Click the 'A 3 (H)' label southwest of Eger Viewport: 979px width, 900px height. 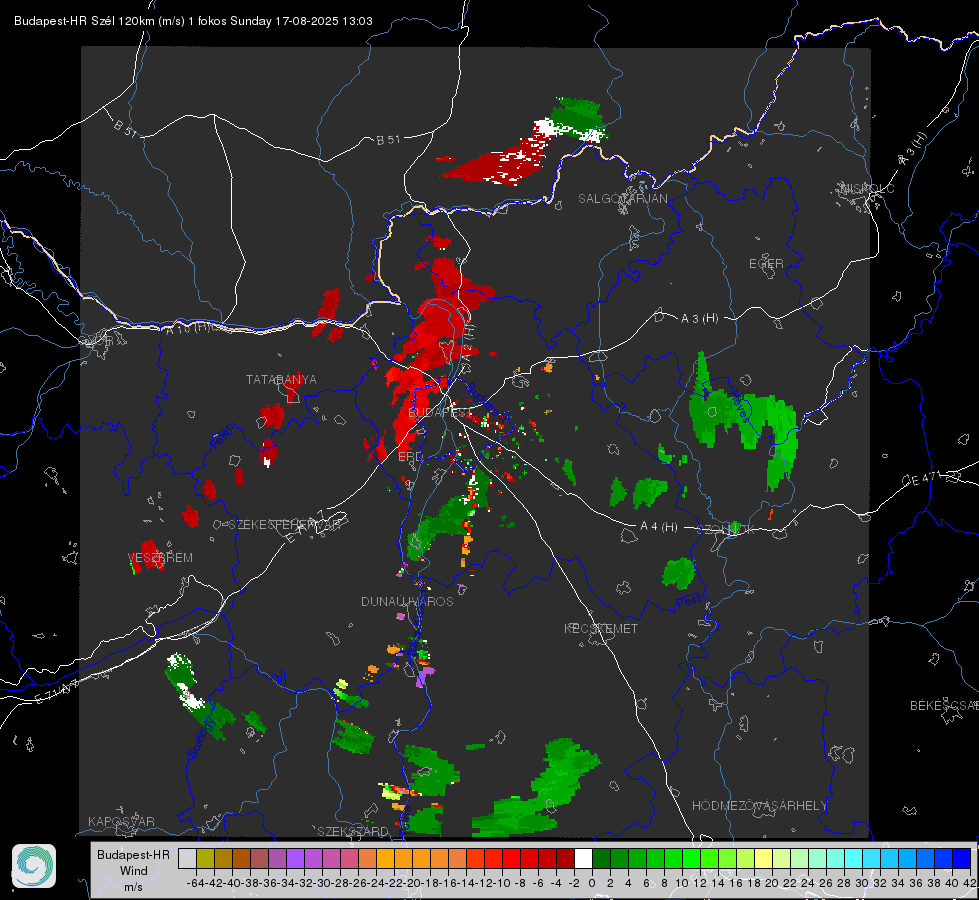coord(699,319)
